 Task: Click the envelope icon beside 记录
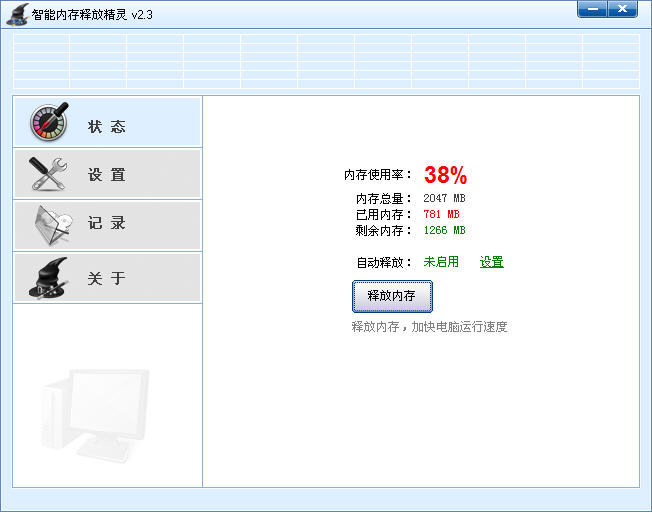pos(50,224)
